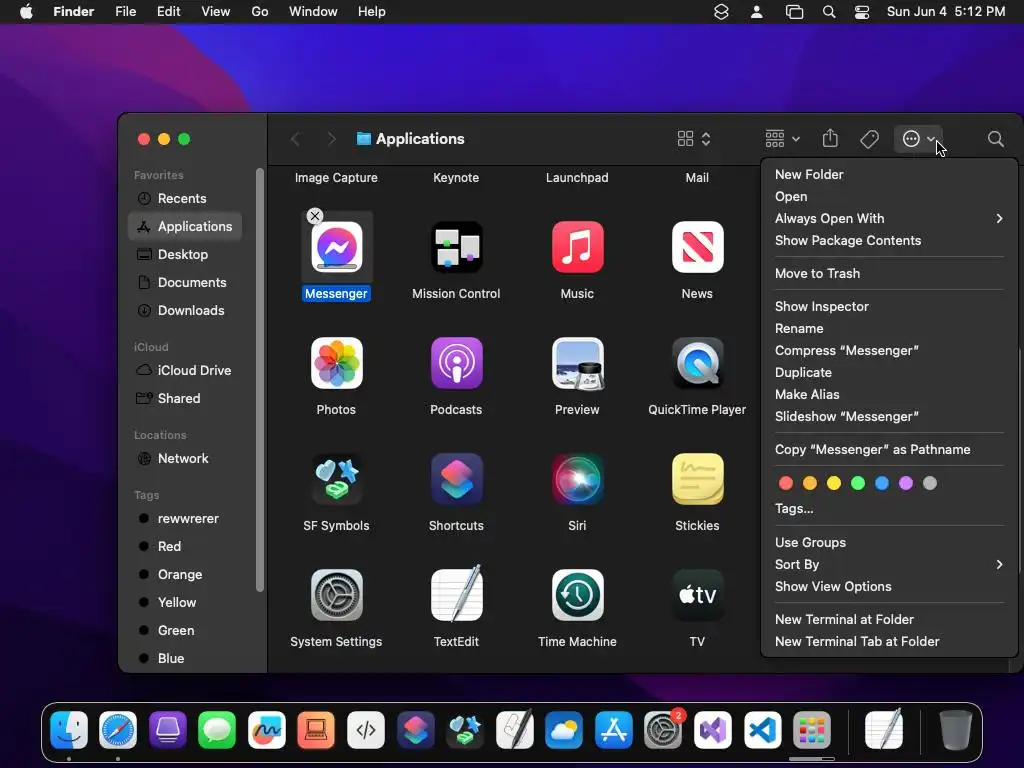Open Safari from the Dock

[118, 729]
